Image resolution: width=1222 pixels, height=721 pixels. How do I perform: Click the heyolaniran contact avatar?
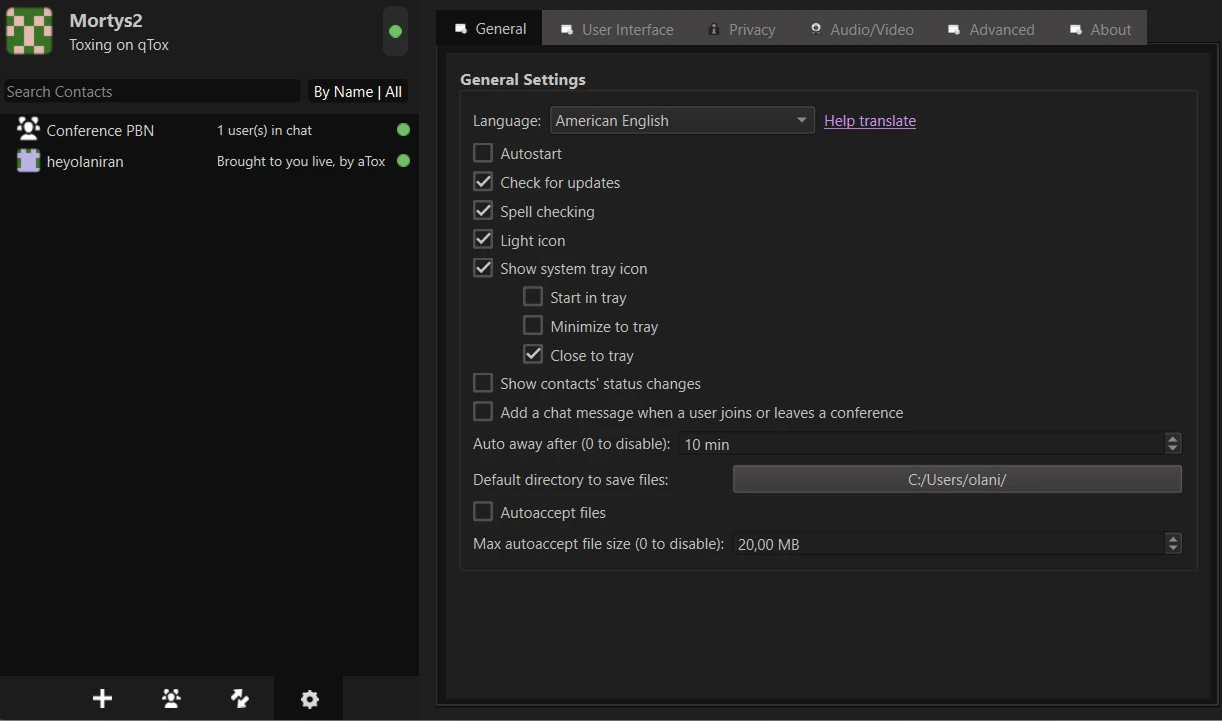click(28, 161)
